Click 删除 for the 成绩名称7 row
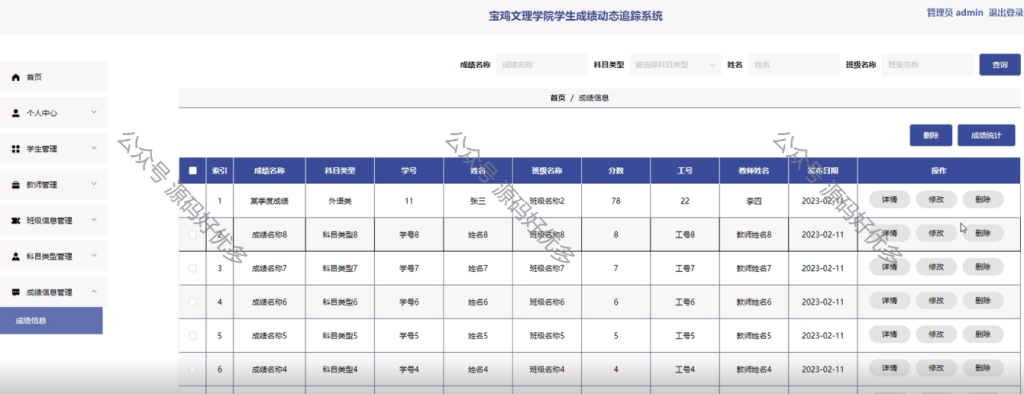This screenshot has width=1024, height=394. click(983, 267)
